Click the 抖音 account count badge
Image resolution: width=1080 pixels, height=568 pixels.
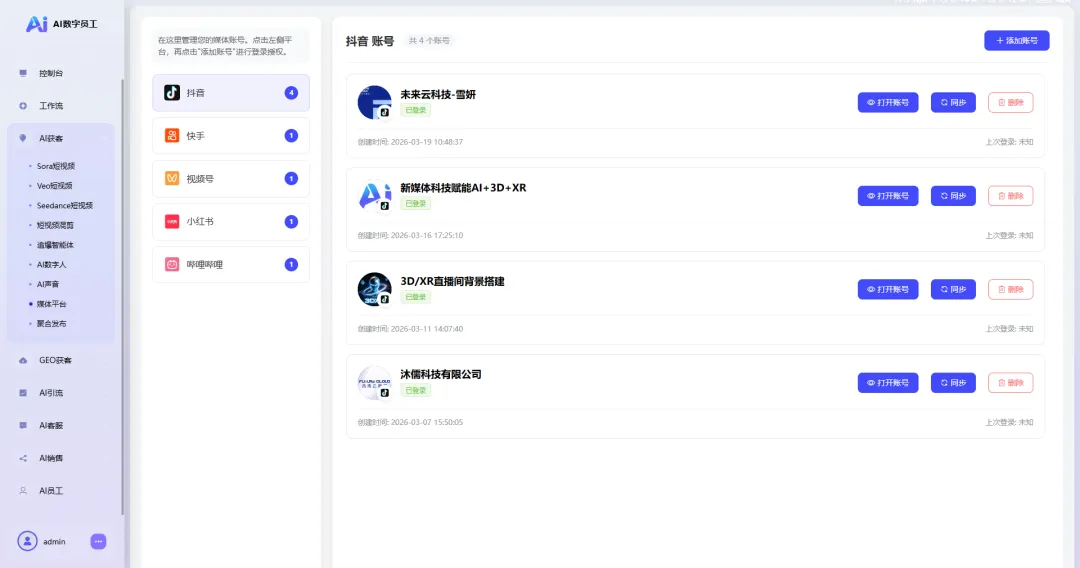pos(291,93)
